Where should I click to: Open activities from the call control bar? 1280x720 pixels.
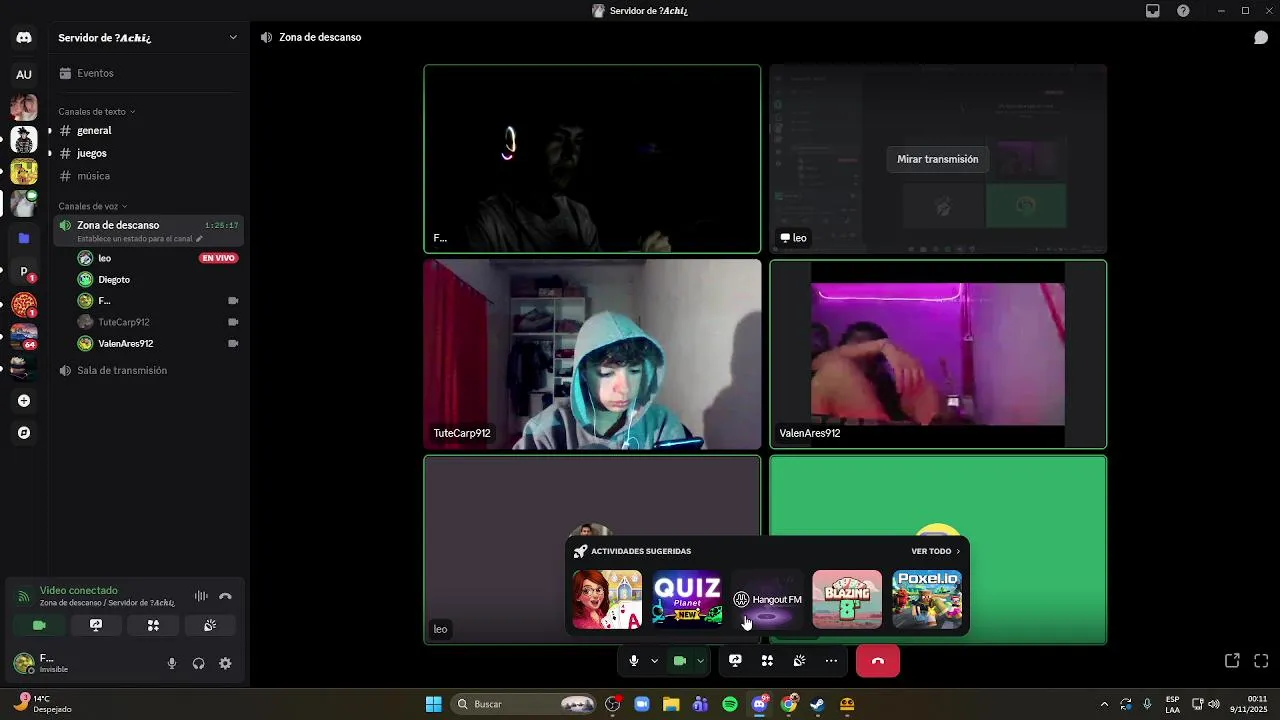tap(767, 661)
